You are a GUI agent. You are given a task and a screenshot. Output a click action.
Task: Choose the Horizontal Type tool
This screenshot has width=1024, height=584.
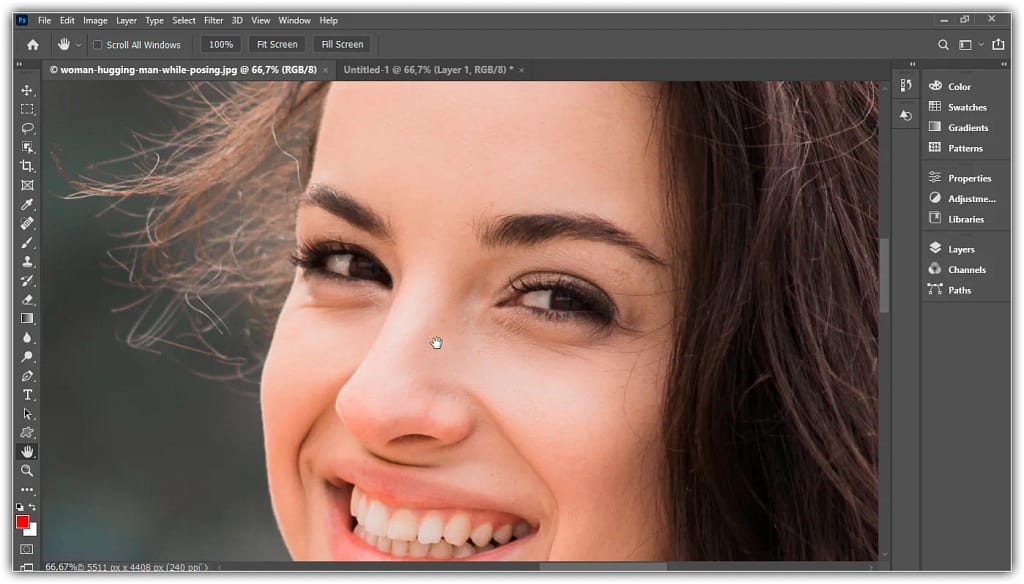click(27, 395)
